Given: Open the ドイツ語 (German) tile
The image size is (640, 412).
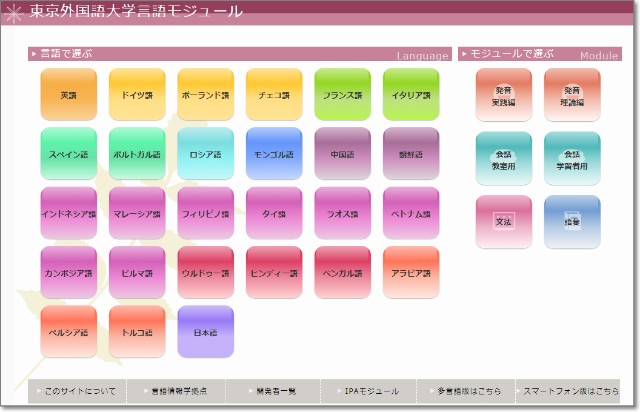Looking at the screenshot, I should pyautogui.click(x=137, y=95).
